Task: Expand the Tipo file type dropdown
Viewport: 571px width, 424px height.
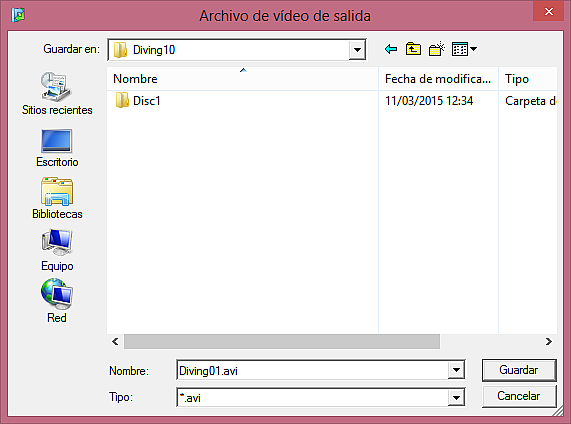Action: coord(456,397)
